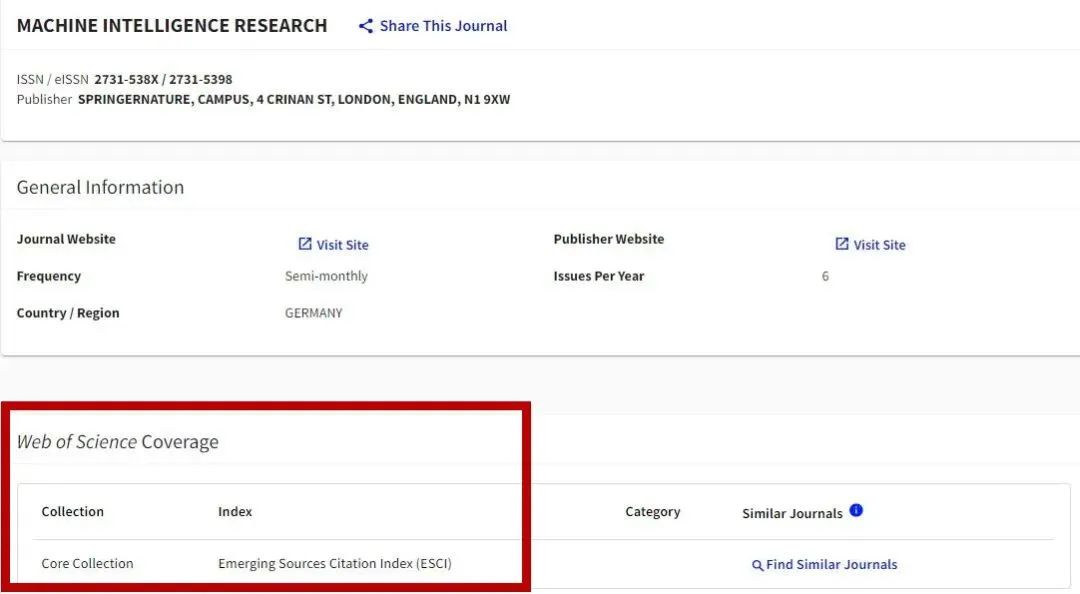Click the Web of Science Coverage heading
The image size is (1080, 594).
point(117,442)
